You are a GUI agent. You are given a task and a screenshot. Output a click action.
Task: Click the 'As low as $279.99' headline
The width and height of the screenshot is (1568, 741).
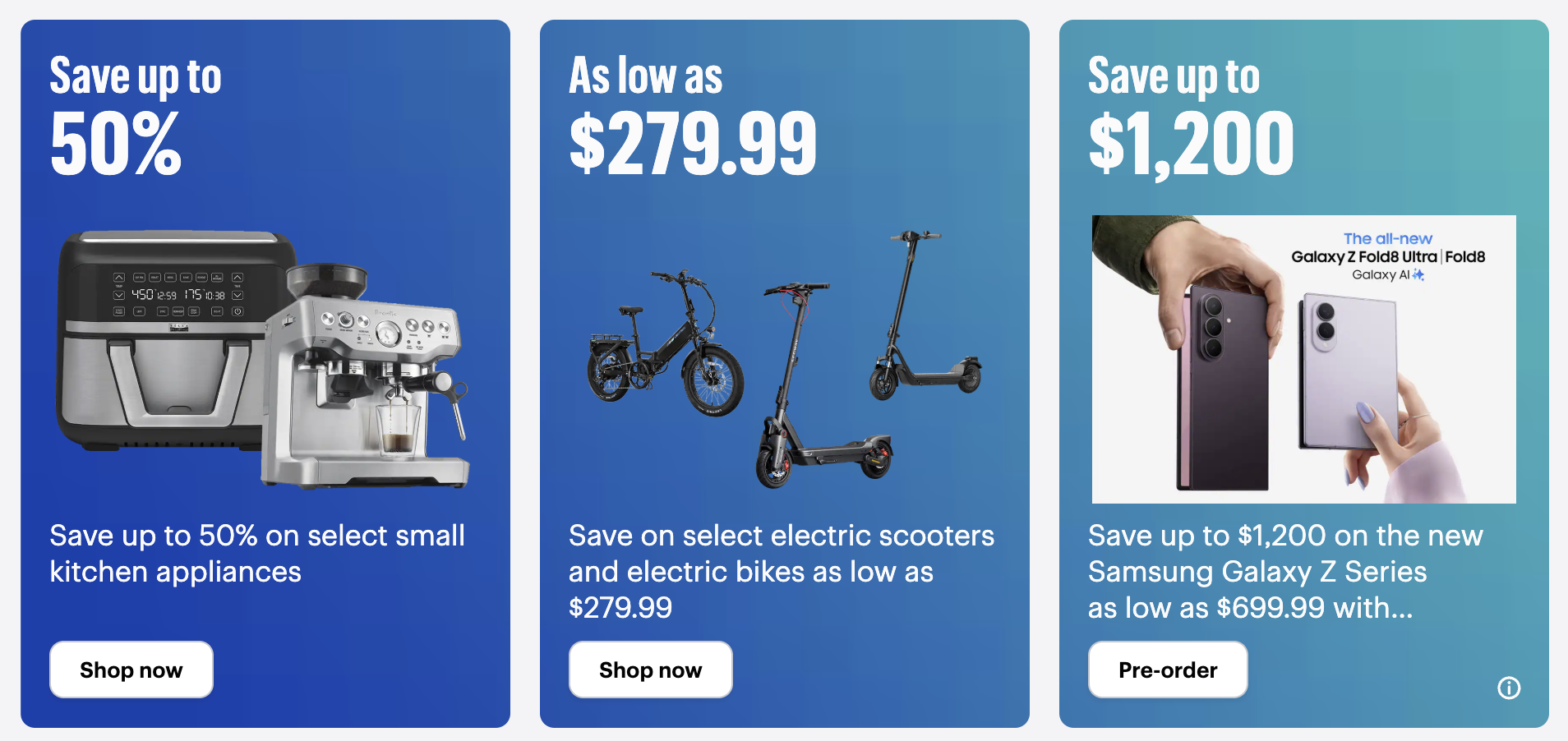pos(693,115)
